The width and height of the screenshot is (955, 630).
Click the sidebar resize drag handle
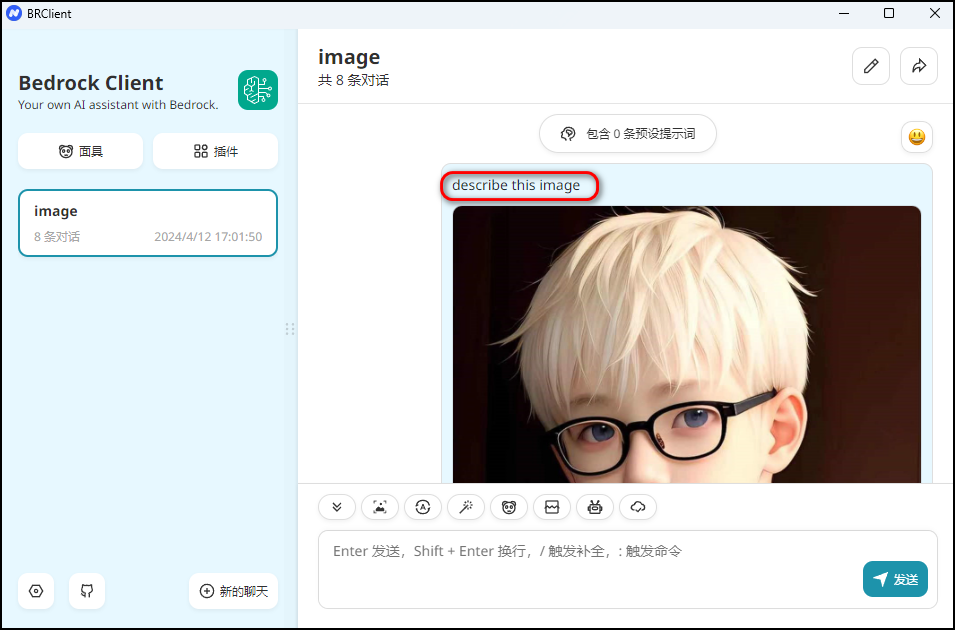click(x=290, y=329)
